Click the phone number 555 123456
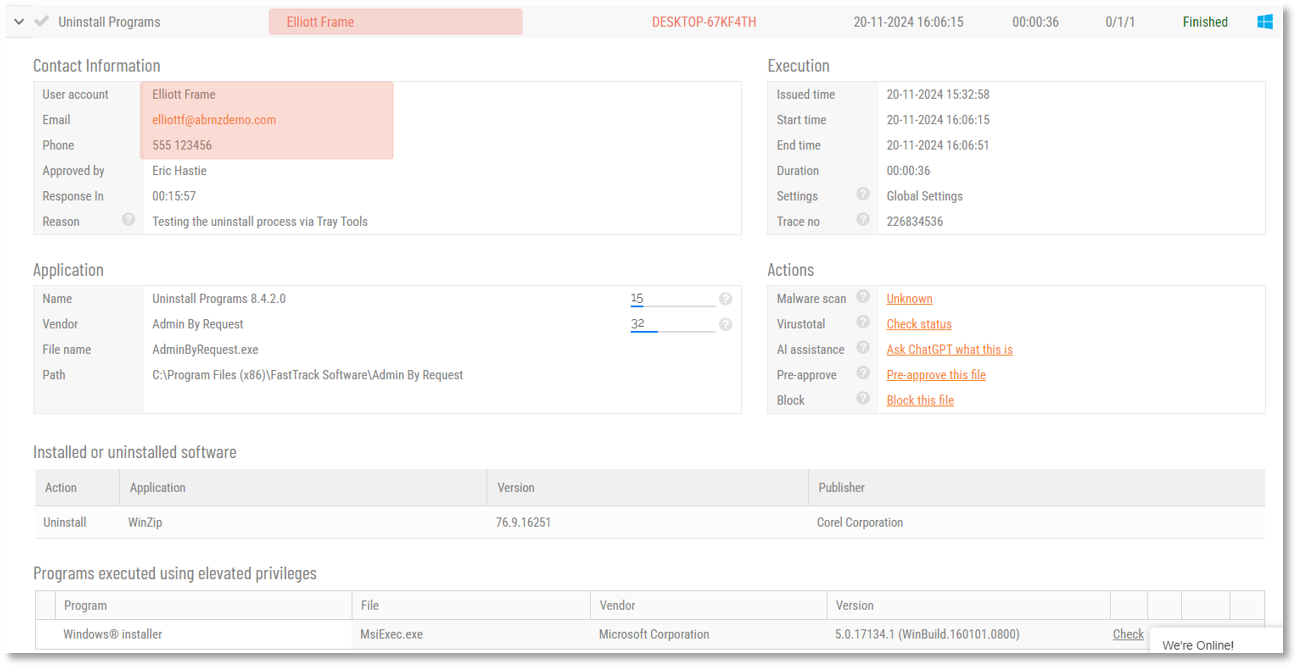The image size is (1297, 667). (x=182, y=145)
